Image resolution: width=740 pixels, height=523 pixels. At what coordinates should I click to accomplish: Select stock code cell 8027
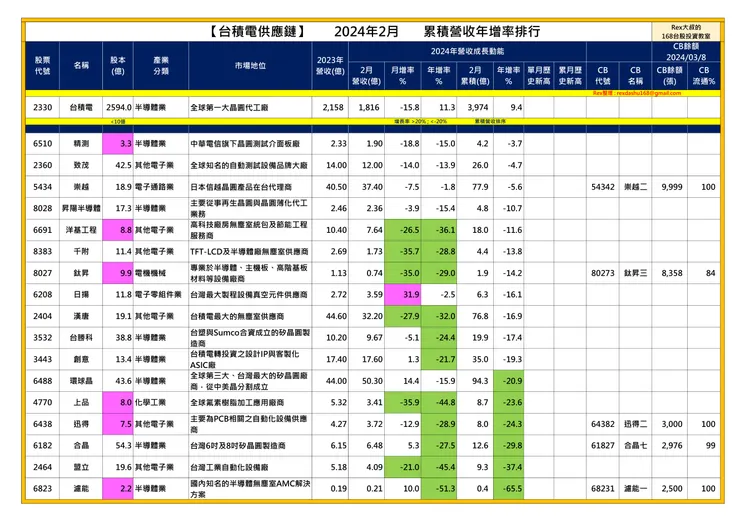[x=42, y=273]
